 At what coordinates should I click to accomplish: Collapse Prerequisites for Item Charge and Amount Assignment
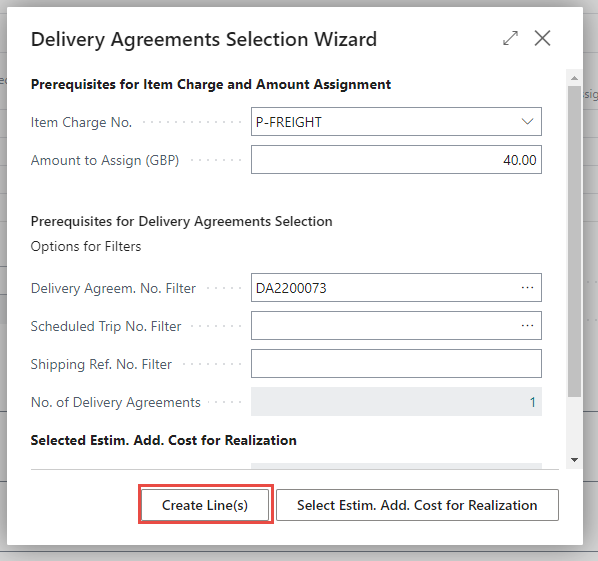211,84
